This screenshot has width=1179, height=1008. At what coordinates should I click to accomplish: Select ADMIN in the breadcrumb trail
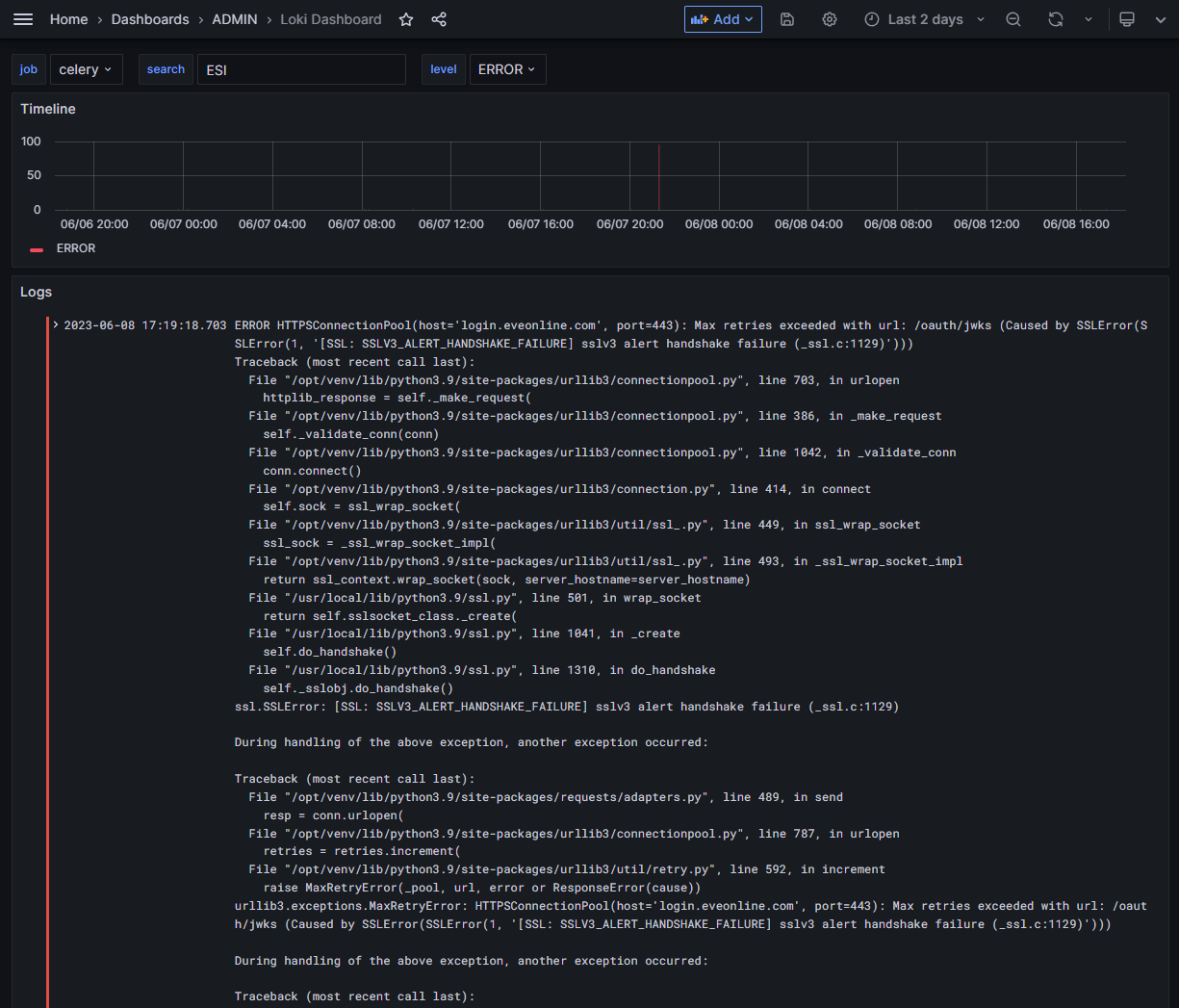tap(234, 18)
